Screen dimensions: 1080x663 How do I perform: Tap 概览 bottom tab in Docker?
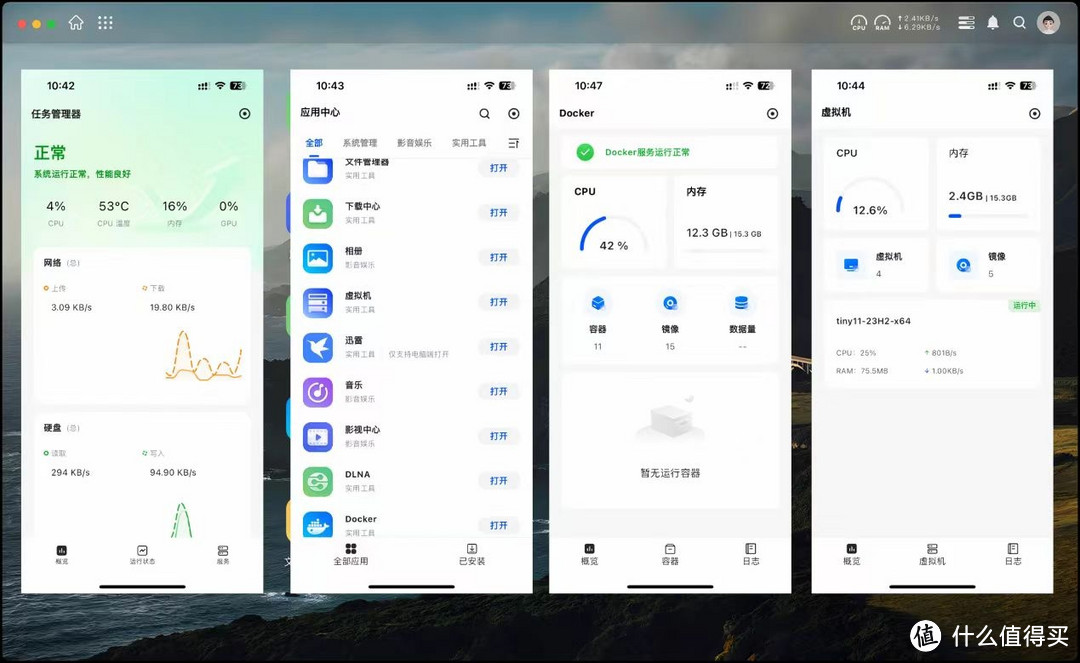click(x=590, y=554)
